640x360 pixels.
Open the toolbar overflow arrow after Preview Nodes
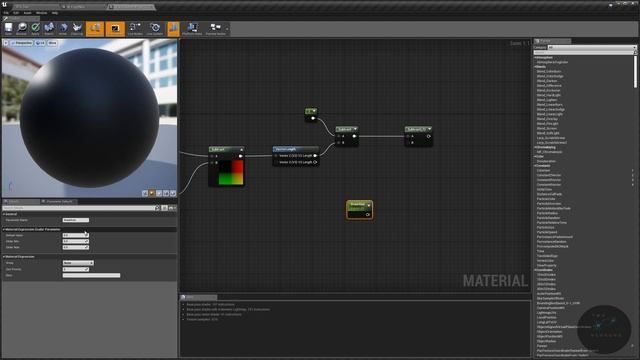tap(227, 29)
